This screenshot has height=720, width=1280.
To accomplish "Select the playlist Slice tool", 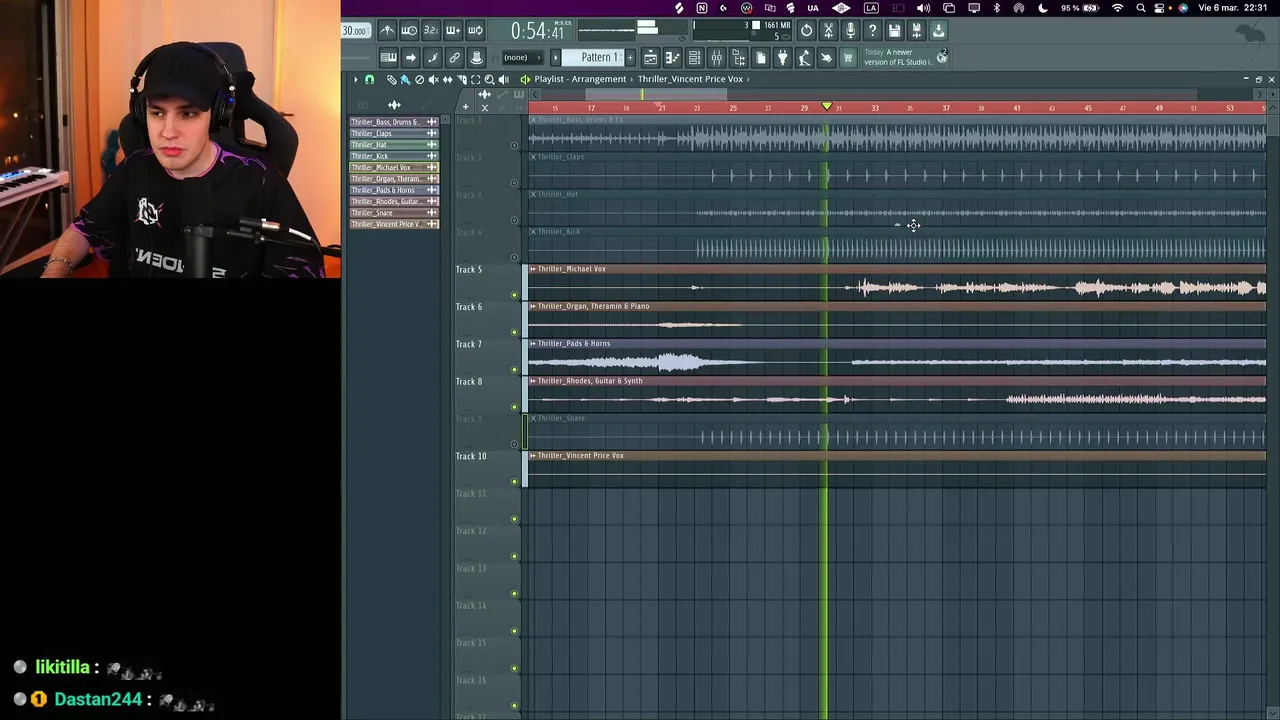I will tap(461, 79).
